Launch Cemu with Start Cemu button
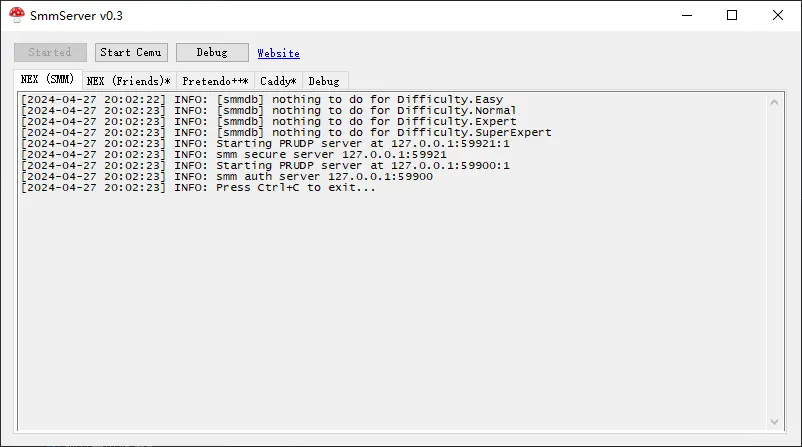This screenshot has width=802, height=447. 131,52
